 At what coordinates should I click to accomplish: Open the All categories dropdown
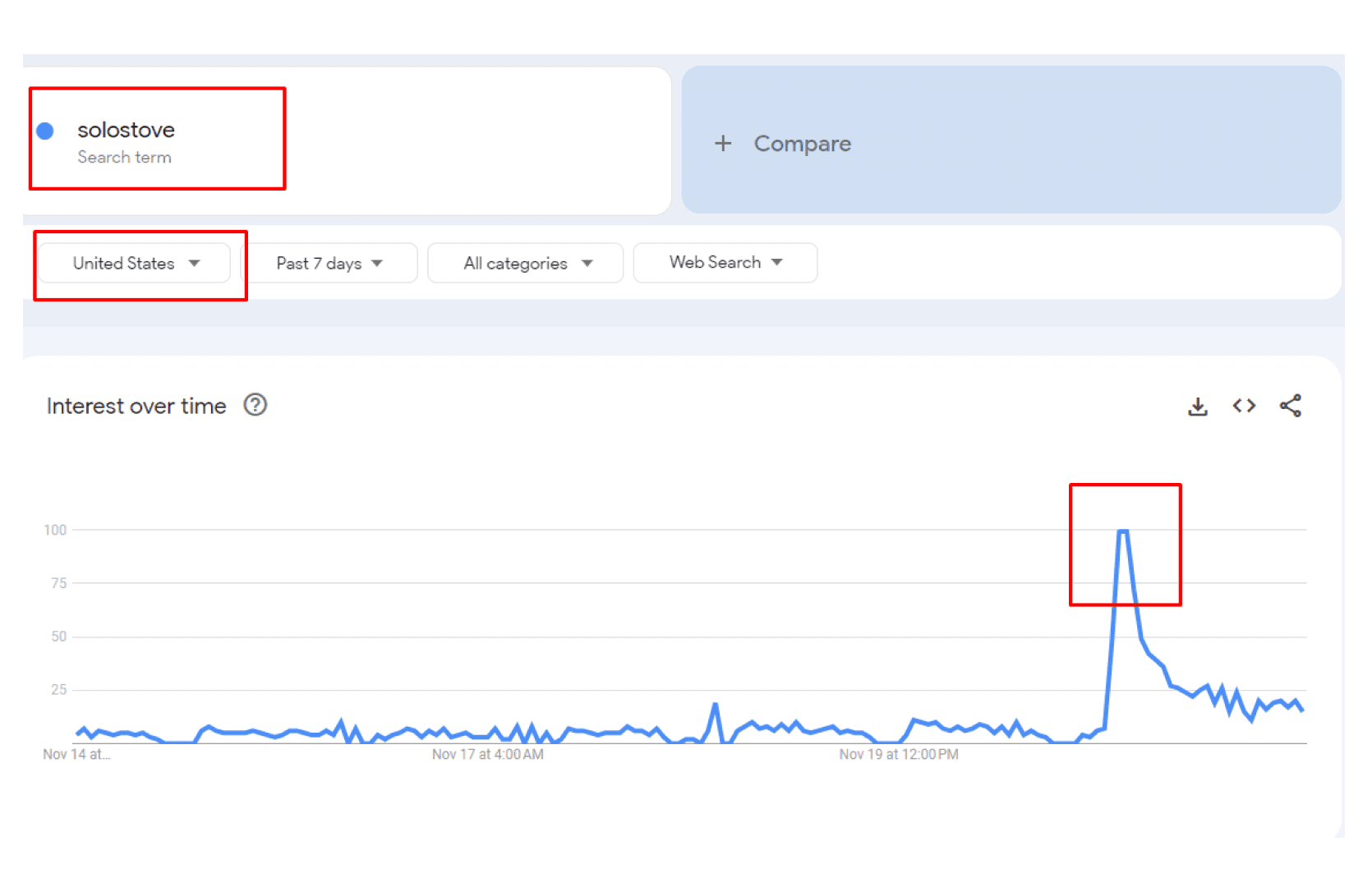[x=526, y=264]
